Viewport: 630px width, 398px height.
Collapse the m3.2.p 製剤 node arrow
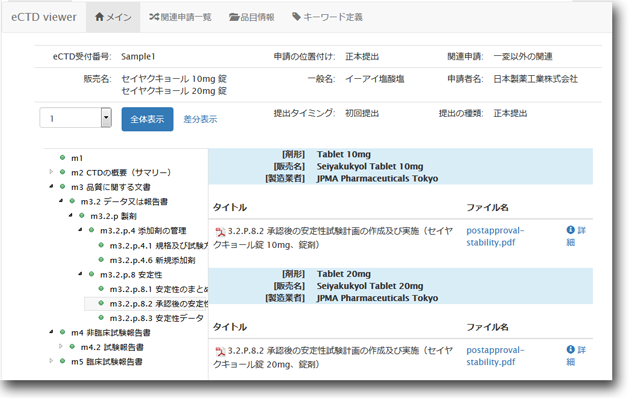coord(70,215)
